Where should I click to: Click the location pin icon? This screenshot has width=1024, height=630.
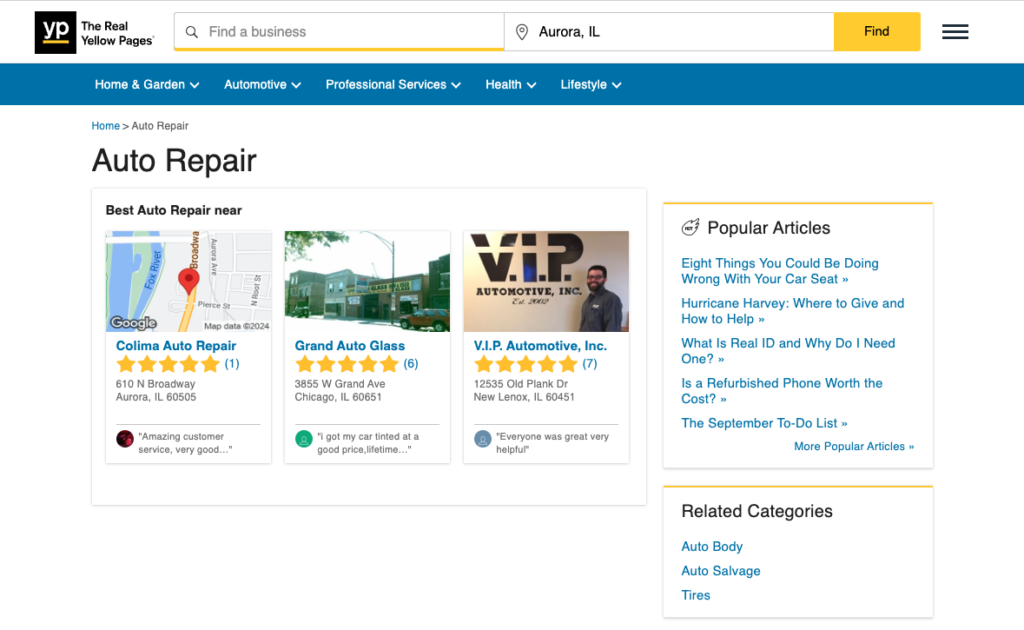pos(522,32)
